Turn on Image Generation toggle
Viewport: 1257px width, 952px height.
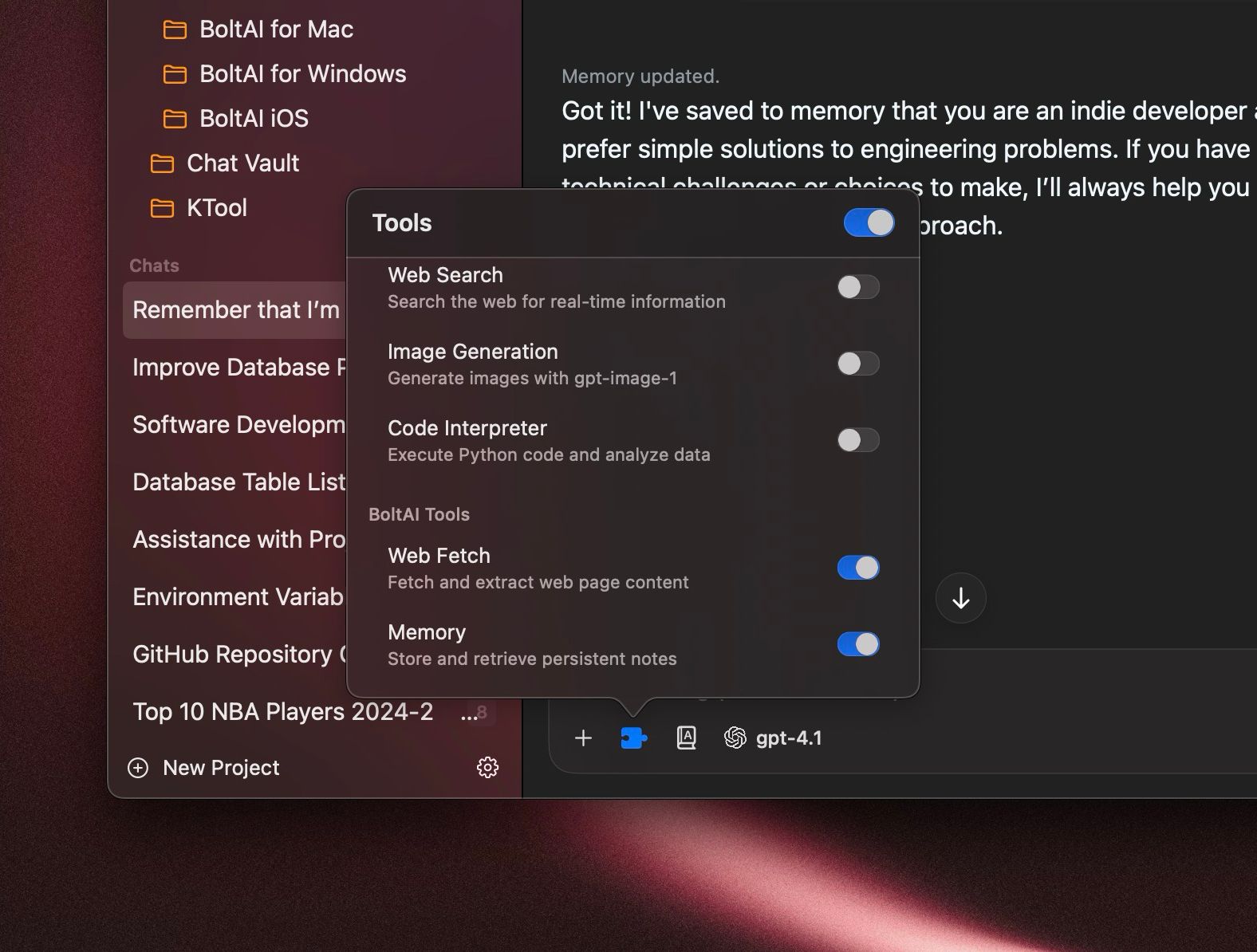coord(858,364)
